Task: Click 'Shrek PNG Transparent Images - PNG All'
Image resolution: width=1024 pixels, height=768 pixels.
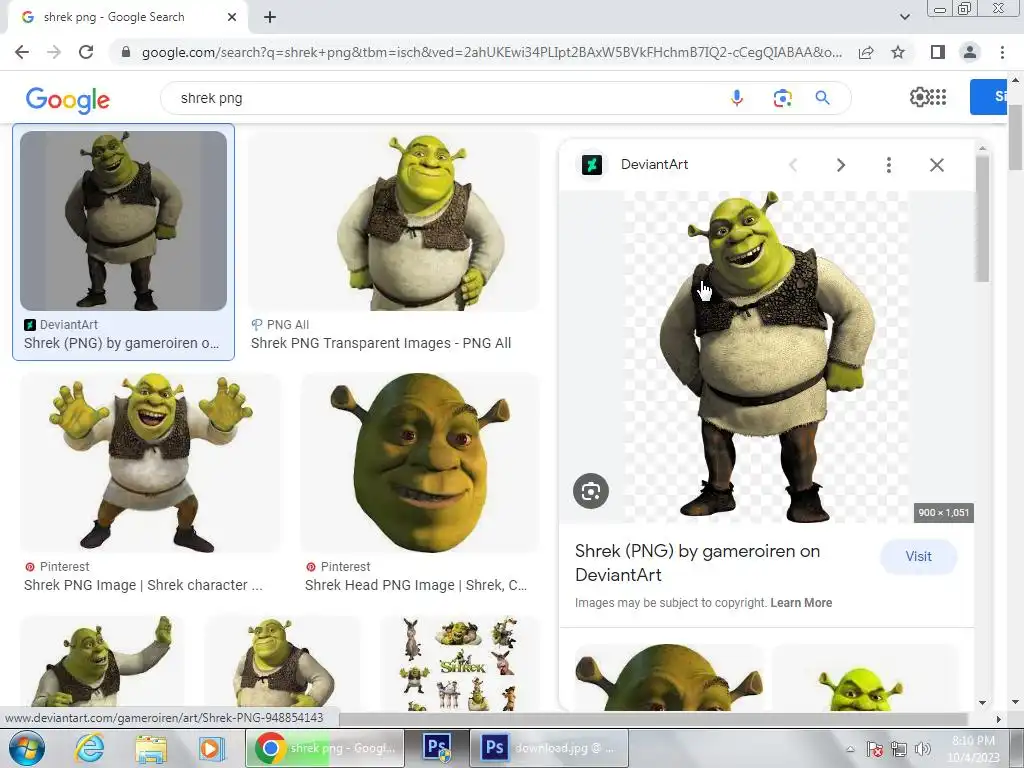Action: [381, 343]
